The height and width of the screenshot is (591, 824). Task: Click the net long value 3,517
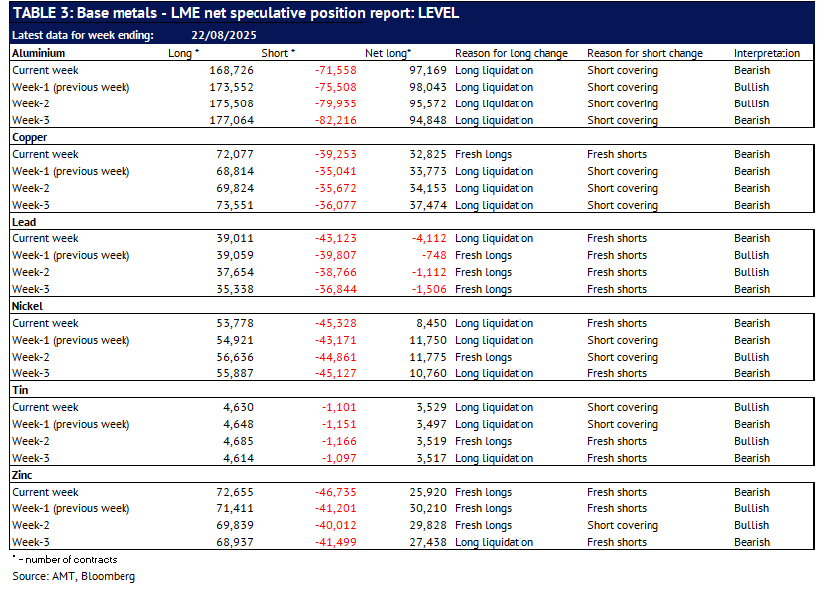(x=431, y=458)
